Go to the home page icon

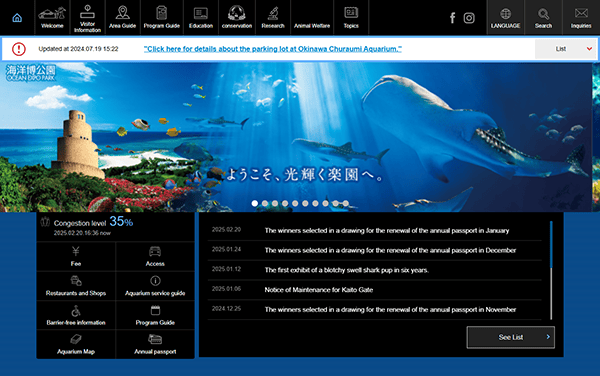click(x=17, y=18)
